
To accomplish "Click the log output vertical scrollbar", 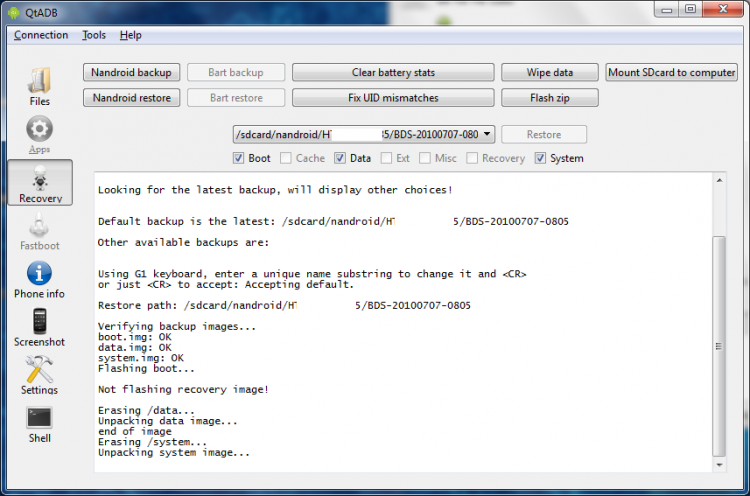I will coord(719,345).
